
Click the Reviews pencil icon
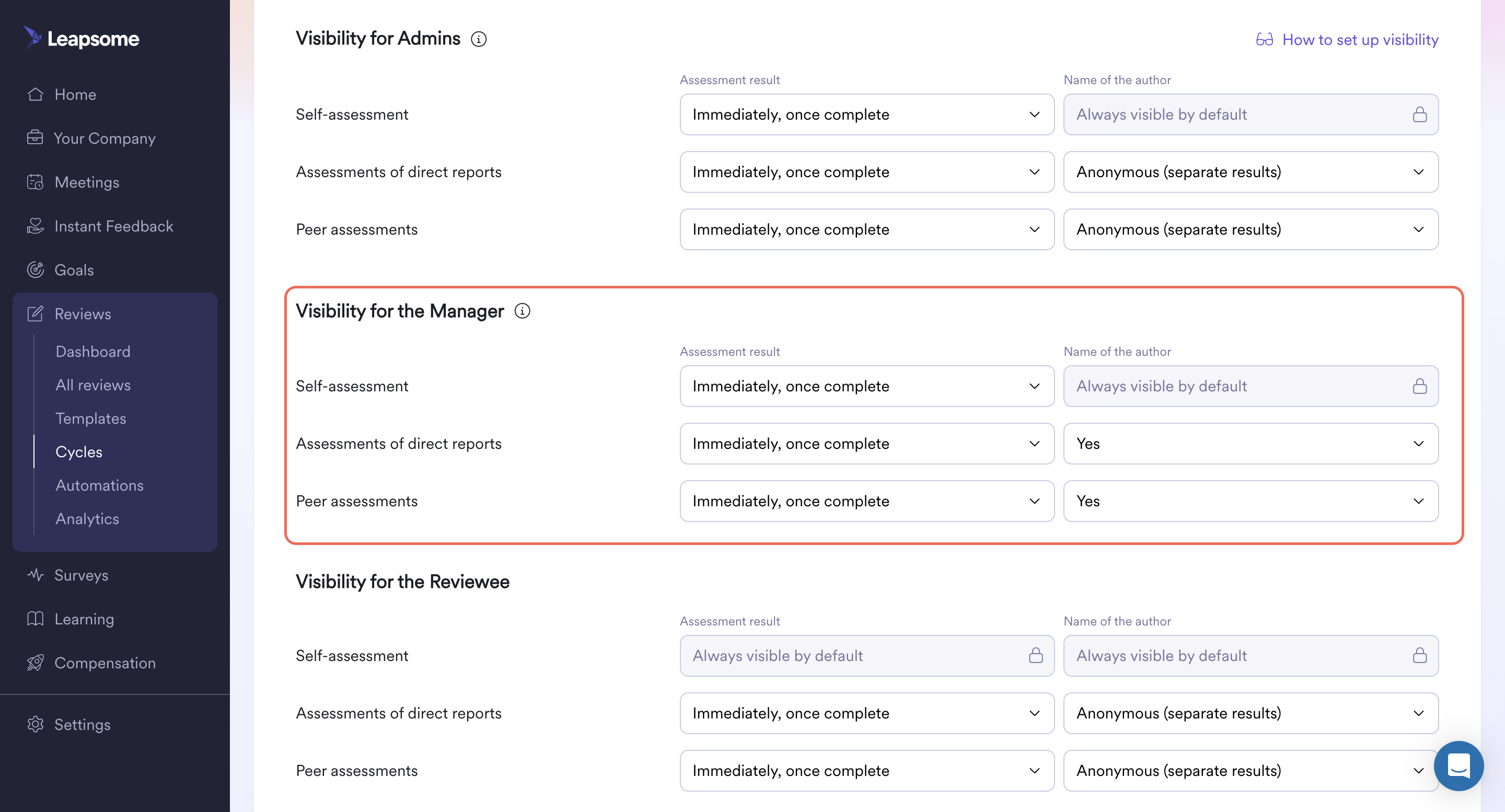[35, 314]
